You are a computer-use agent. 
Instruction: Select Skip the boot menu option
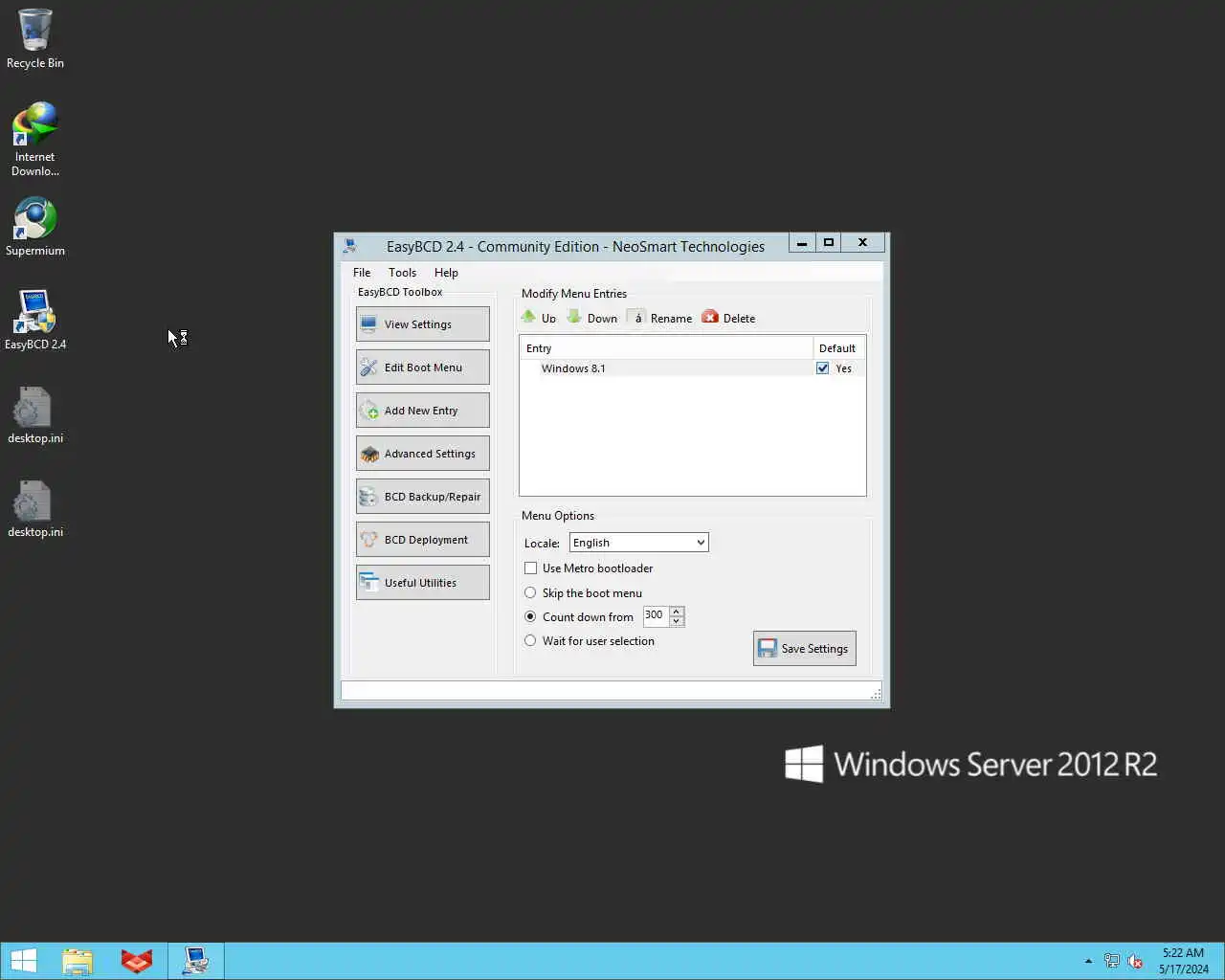click(x=530, y=592)
